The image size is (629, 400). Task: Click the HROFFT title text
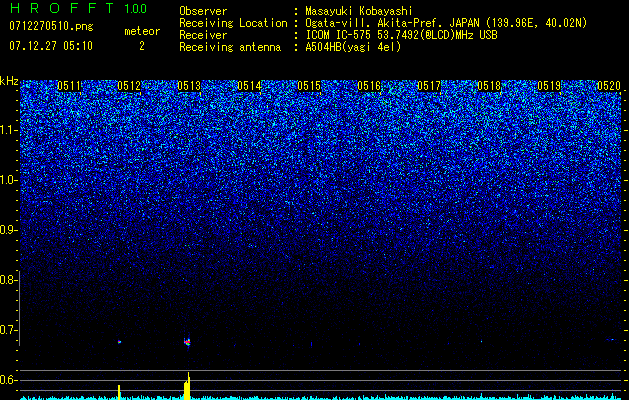[x=62, y=8]
